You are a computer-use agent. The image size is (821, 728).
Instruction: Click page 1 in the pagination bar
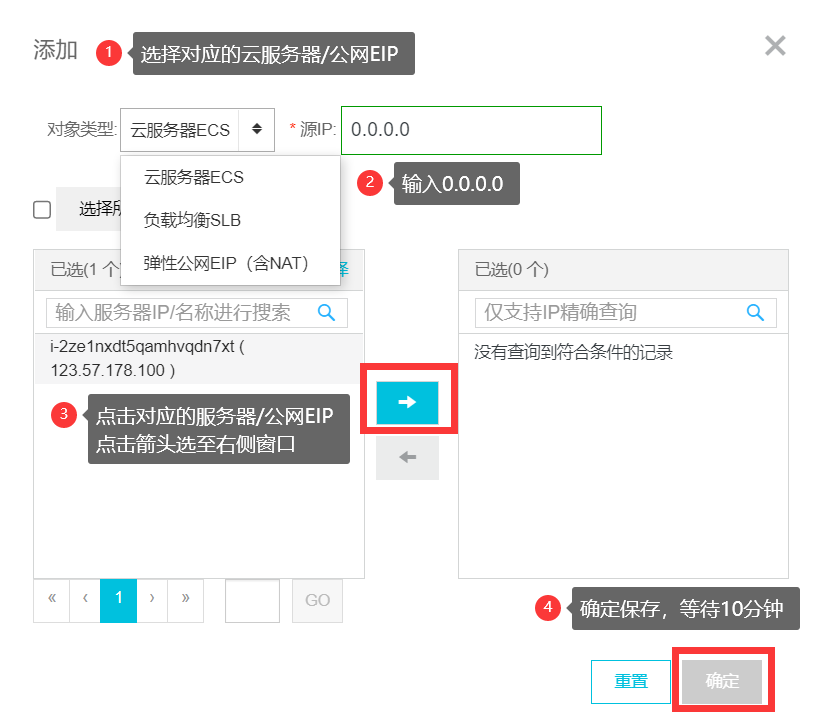click(x=119, y=600)
